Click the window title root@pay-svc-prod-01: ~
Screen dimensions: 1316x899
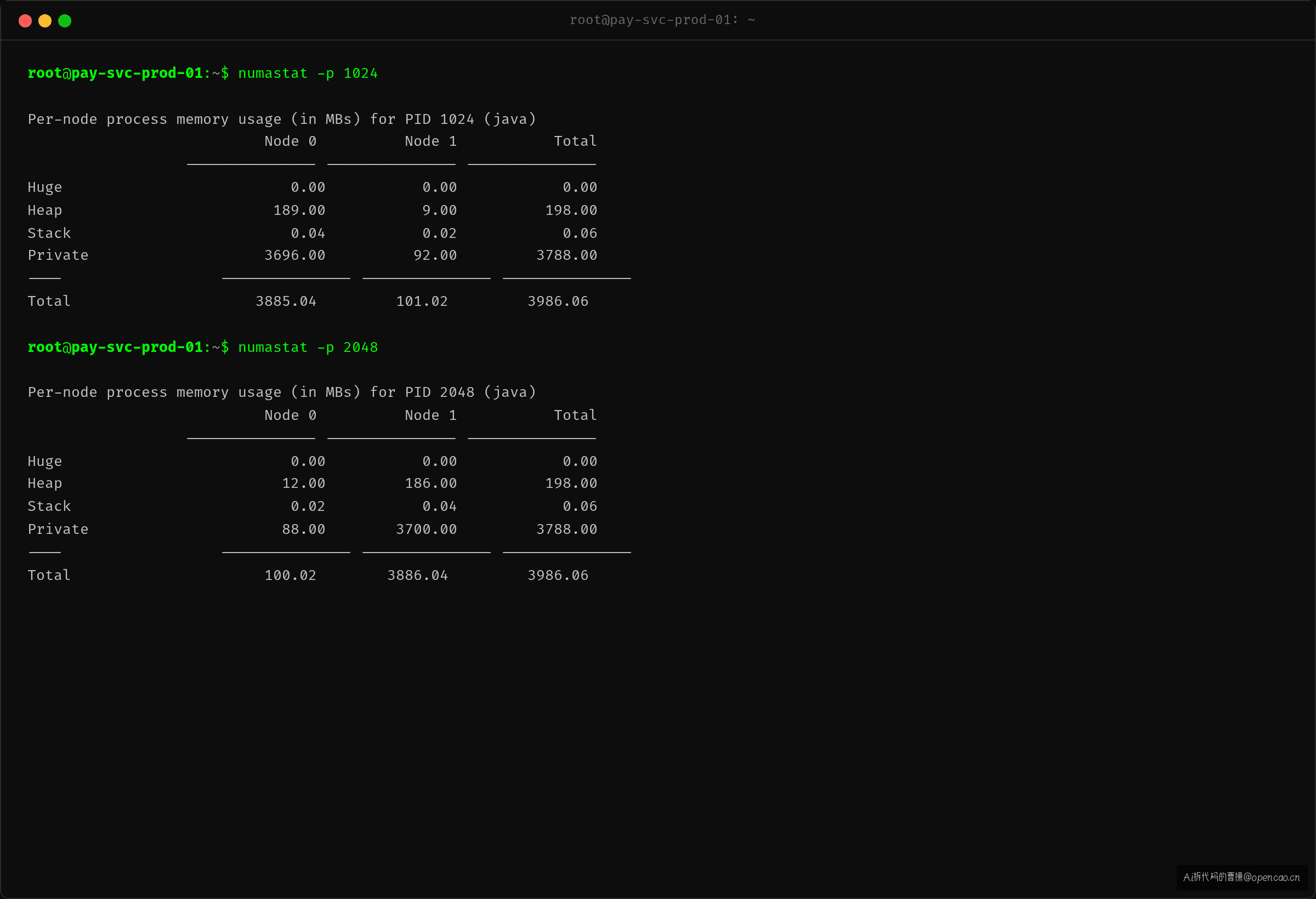pos(662,20)
